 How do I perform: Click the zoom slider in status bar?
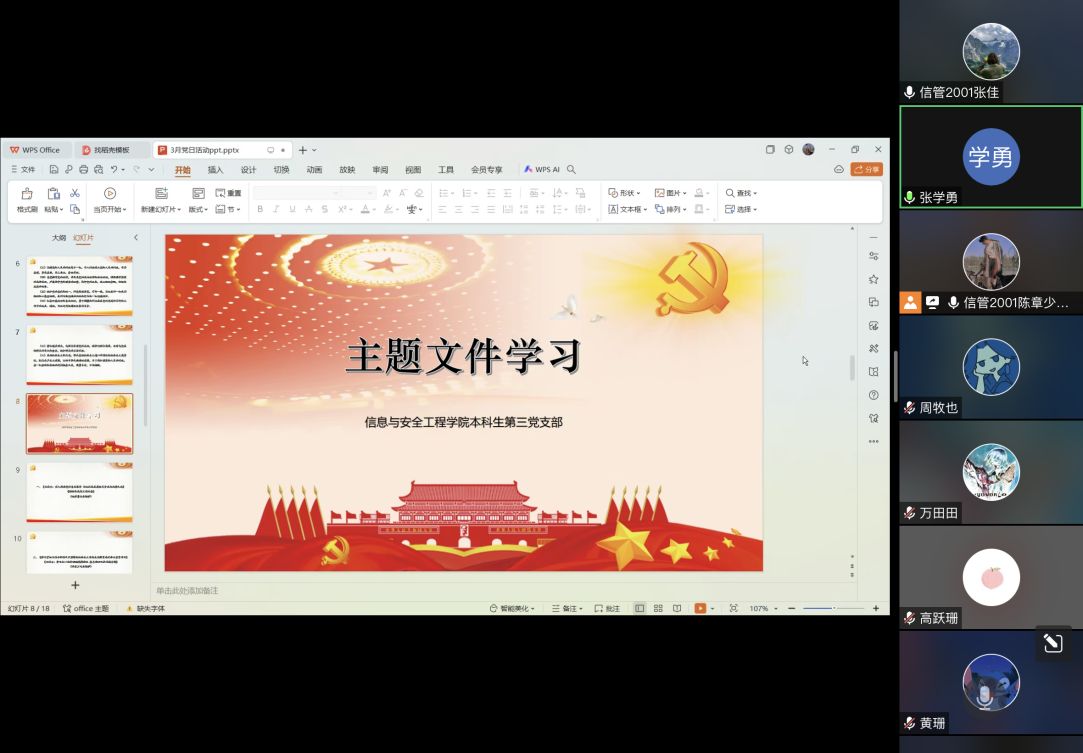pos(832,608)
